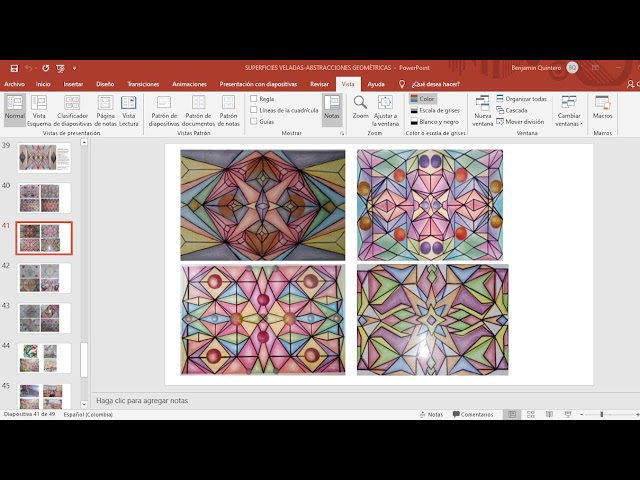Open Patrón de notas

point(229,110)
